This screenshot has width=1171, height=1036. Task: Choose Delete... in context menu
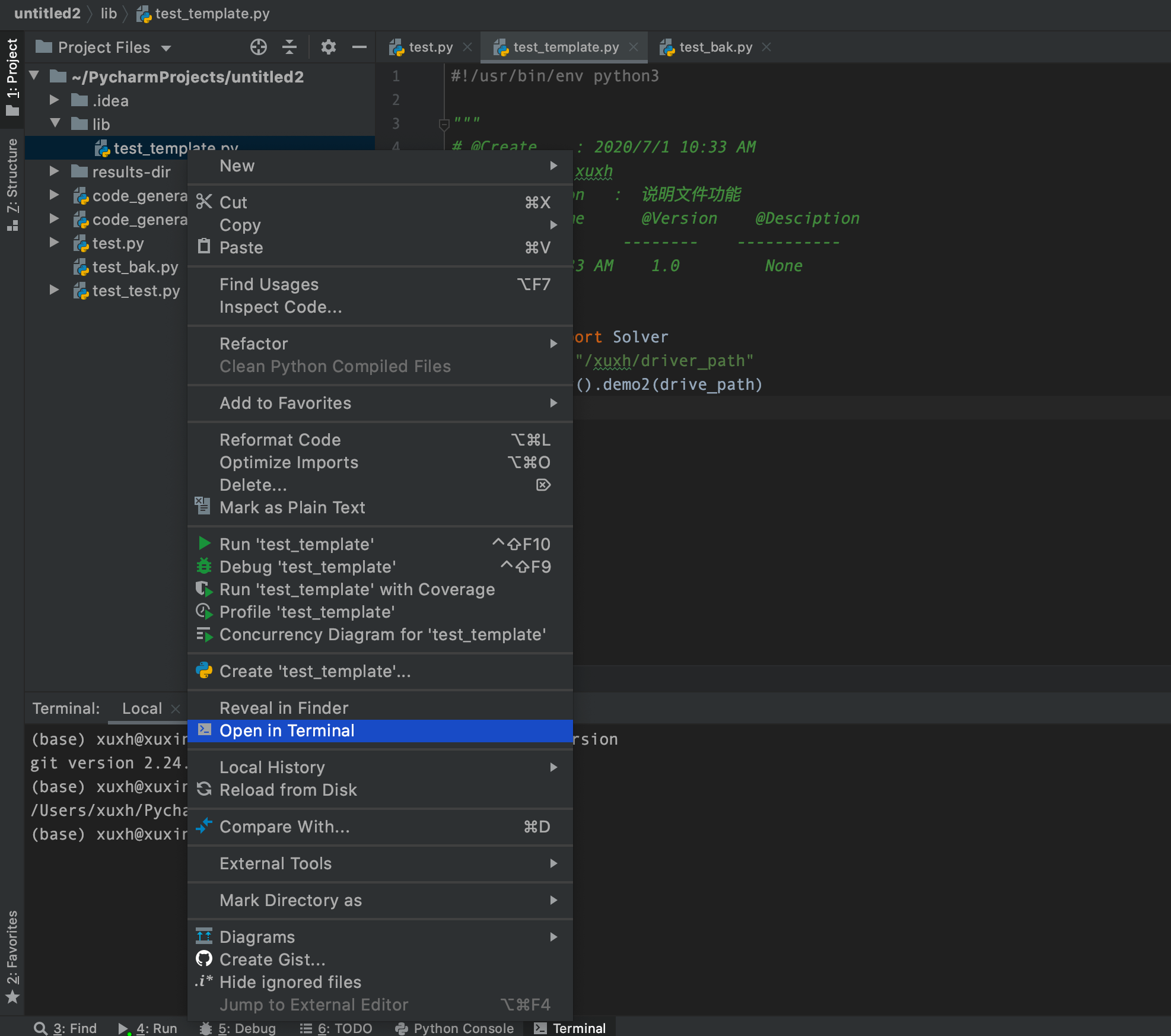(380, 485)
